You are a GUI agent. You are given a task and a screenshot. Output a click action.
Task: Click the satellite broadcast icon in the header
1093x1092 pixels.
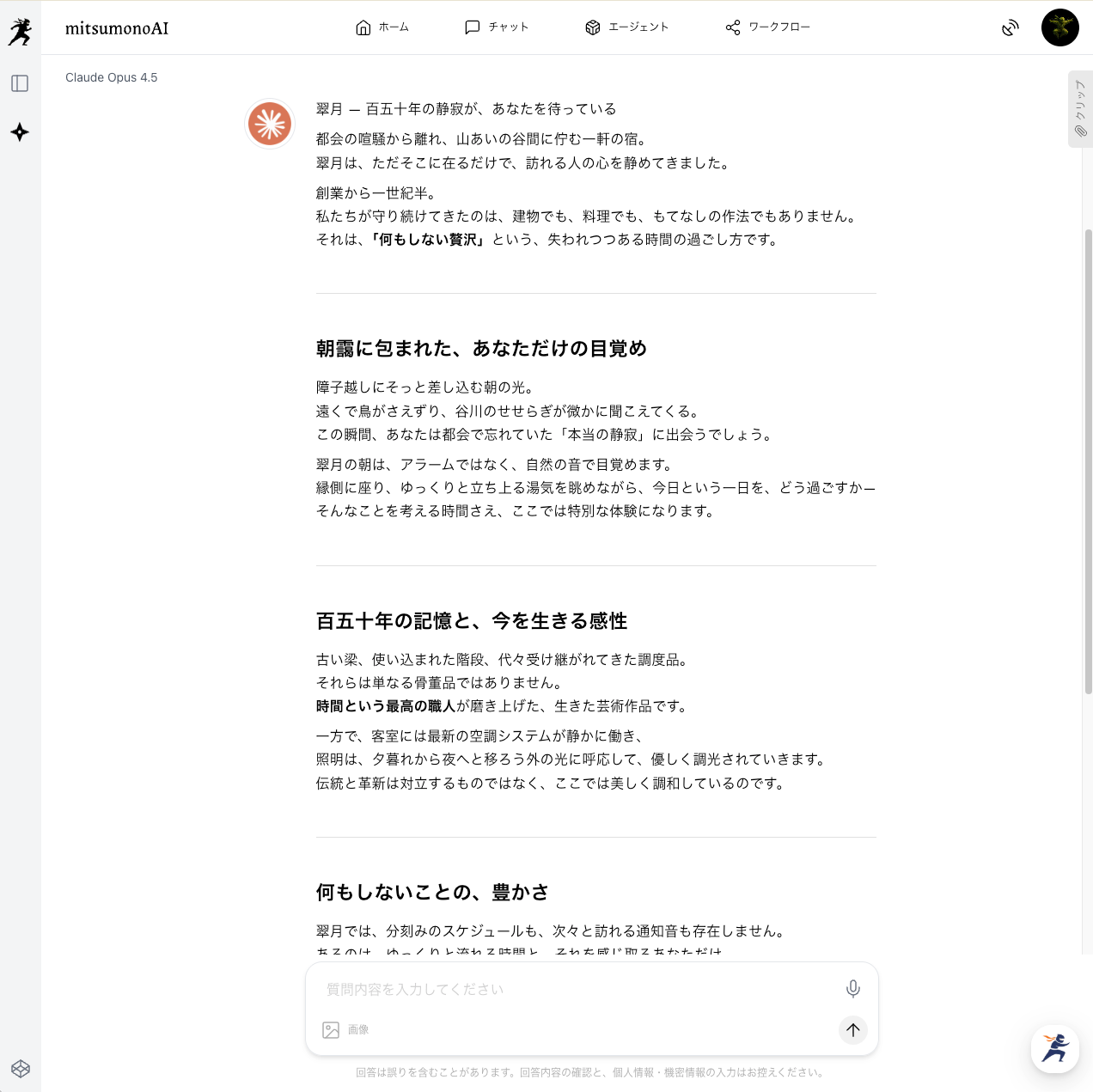[1011, 27]
